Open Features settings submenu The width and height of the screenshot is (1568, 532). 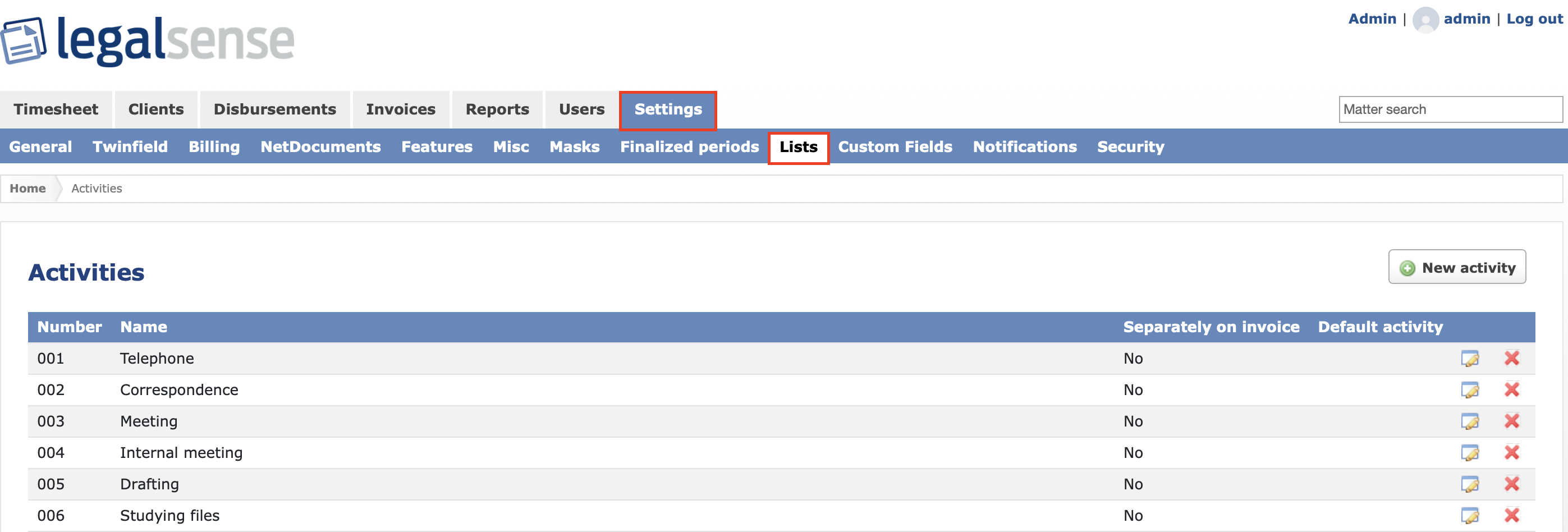click(x=437, y=146)
